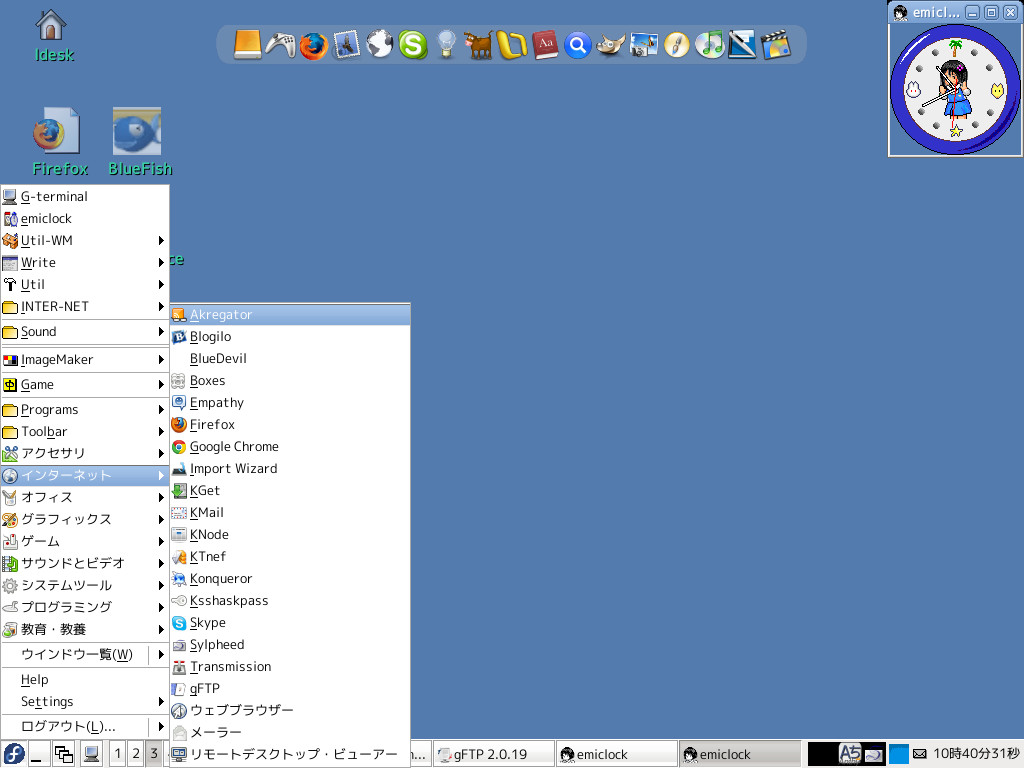
Task: Click the blue magnifier search icon in dock
Action: pos(578,45)
